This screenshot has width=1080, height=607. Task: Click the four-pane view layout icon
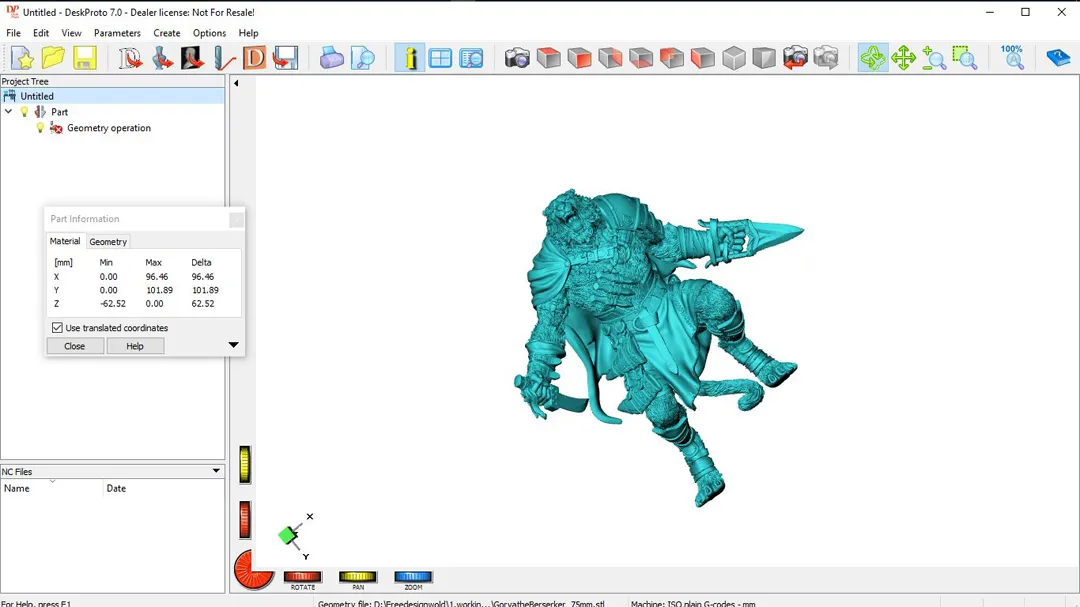coord(440,58)
